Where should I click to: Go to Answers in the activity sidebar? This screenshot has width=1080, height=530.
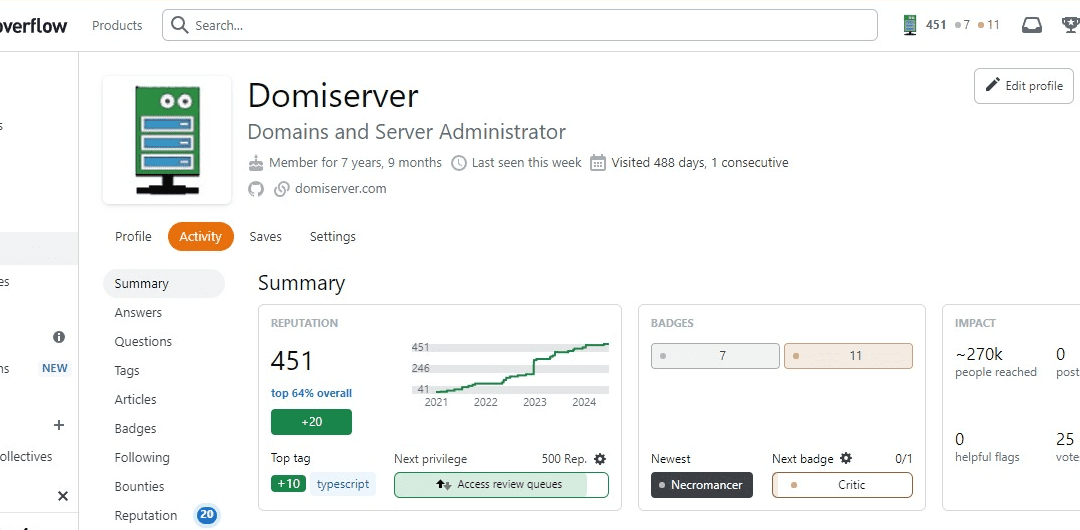point(138,313)
